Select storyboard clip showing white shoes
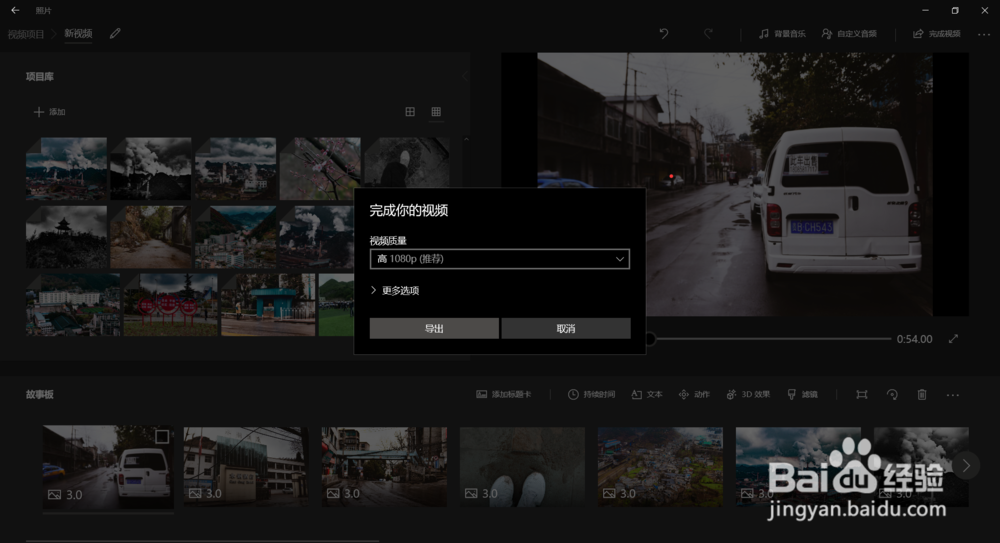The height and width of the screenshot is (543, 1000). (x=522, y=467)
